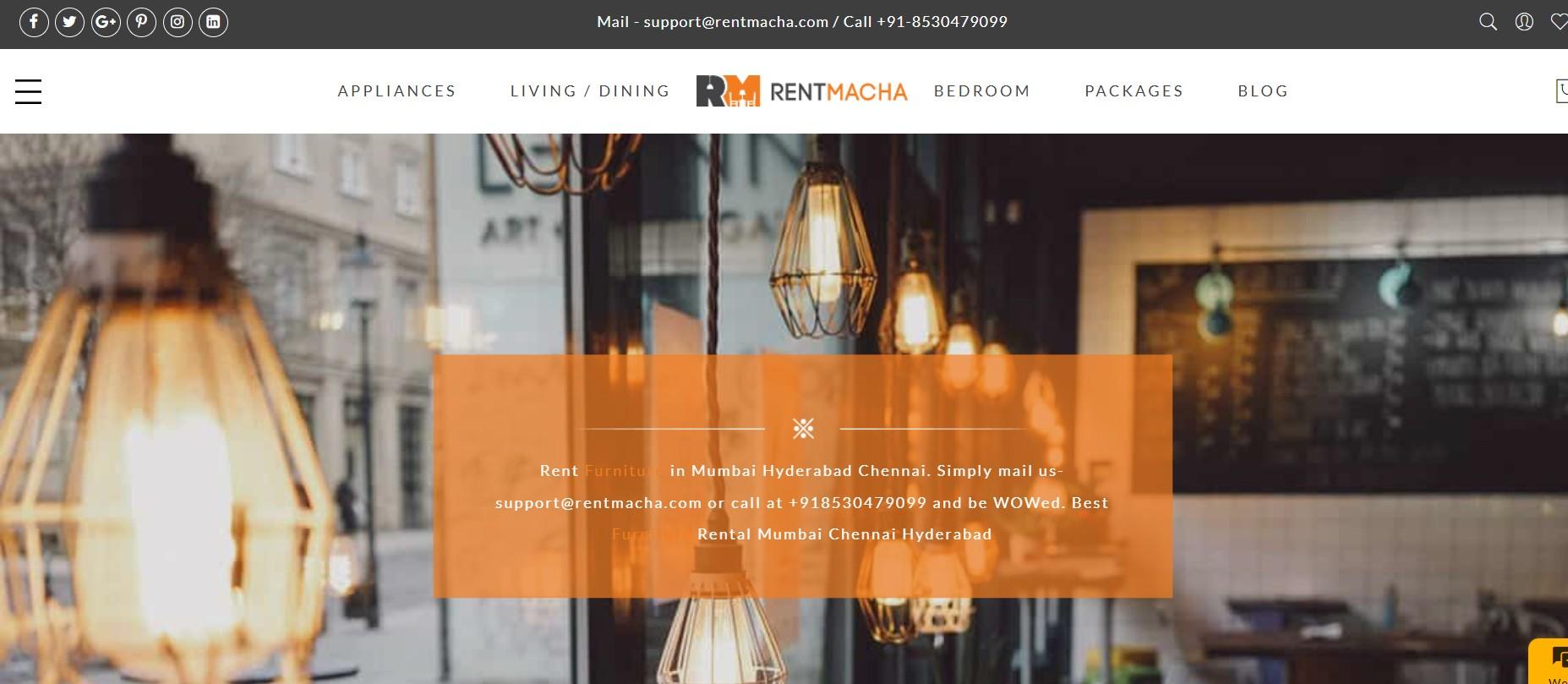
Task: Open the wishlist heart icon
Action: (x=1560, y=22)
